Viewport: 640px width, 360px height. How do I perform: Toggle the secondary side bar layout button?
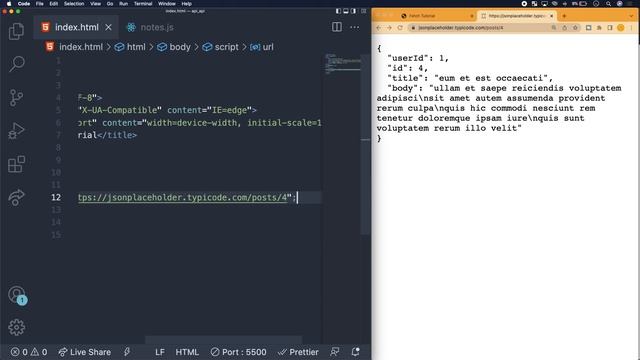(353, 11)
